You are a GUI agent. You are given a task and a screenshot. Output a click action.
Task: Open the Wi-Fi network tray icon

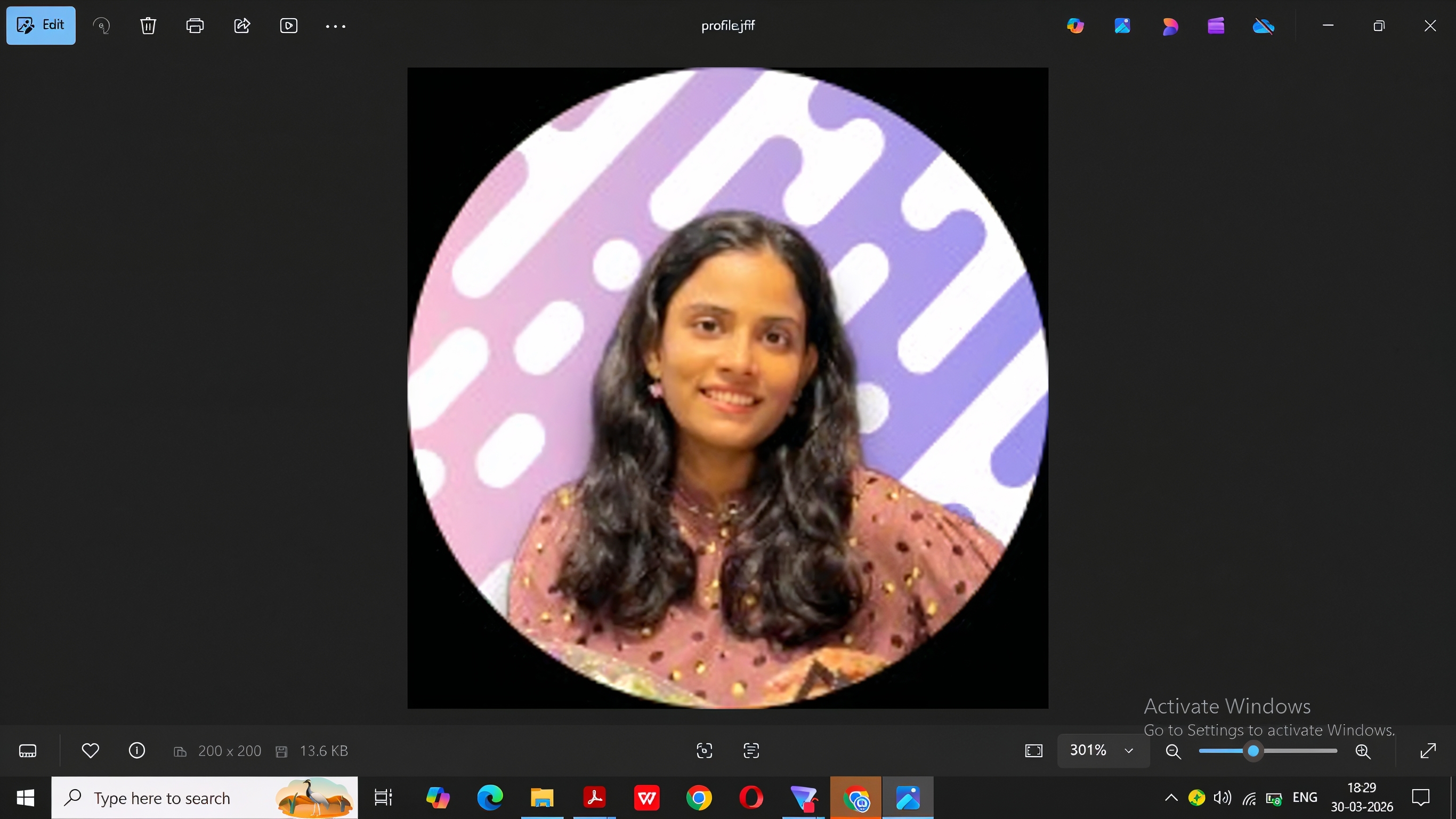click(1249, 798)
